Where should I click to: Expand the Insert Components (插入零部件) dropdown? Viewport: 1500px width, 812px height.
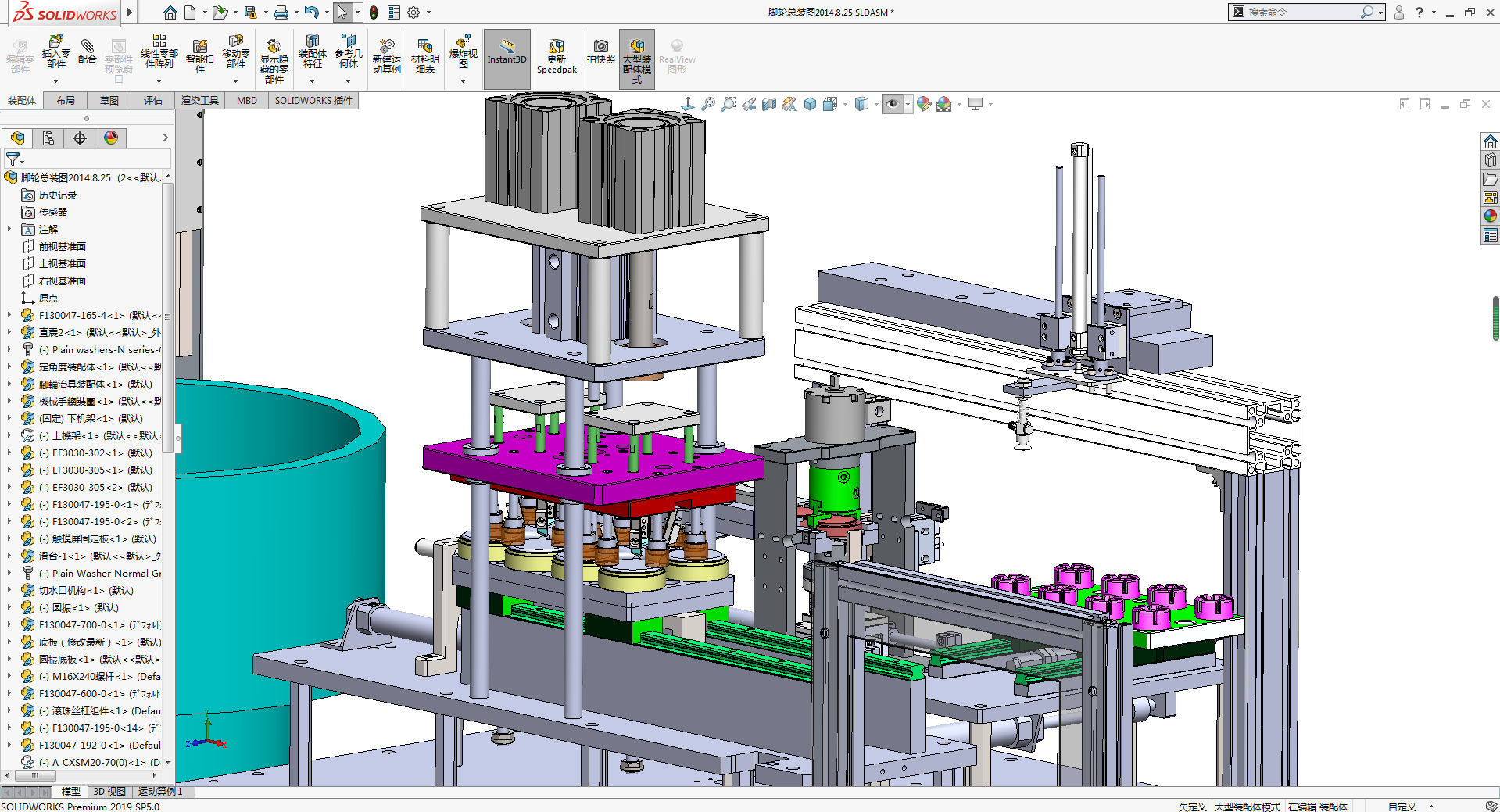click(x=55, y=81)
